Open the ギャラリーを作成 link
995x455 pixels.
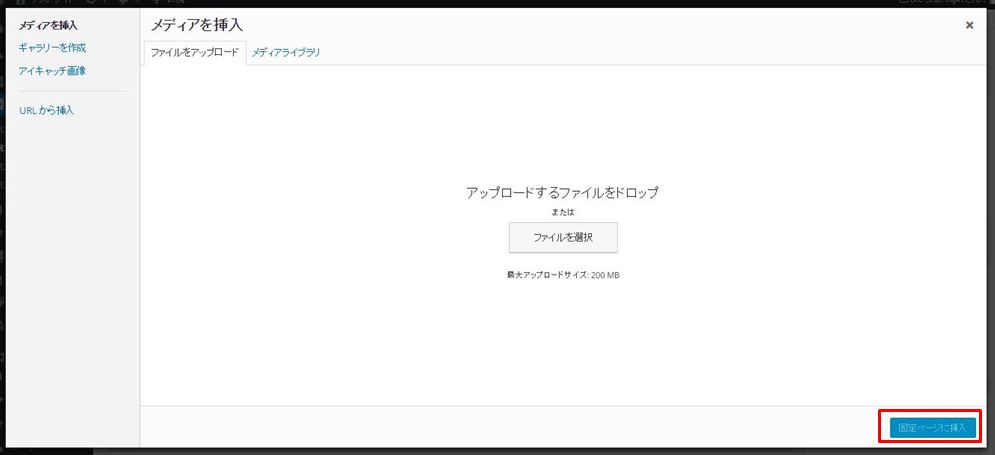coord(53,48)
